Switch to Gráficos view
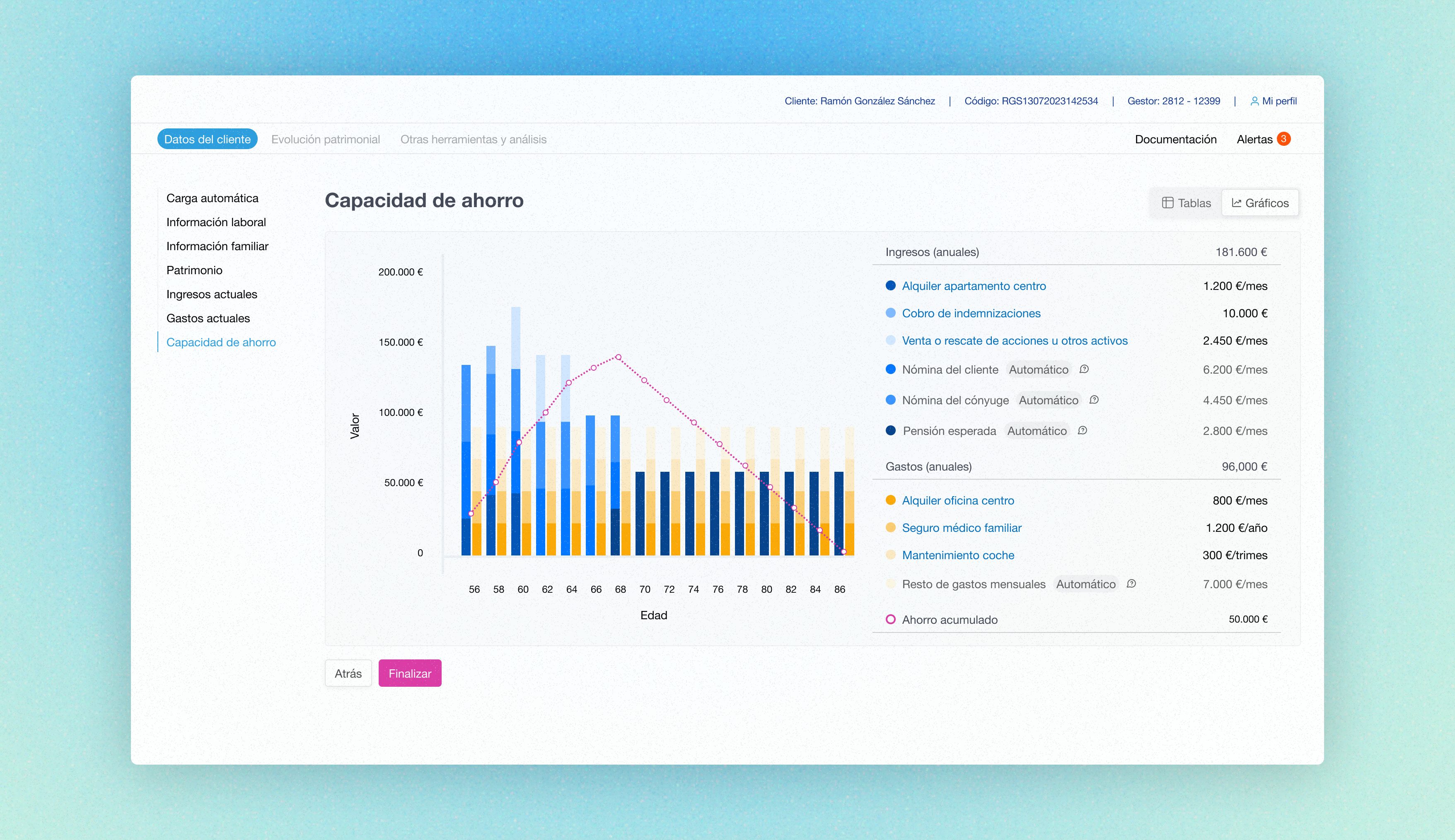 click(x=1260, y=203)
